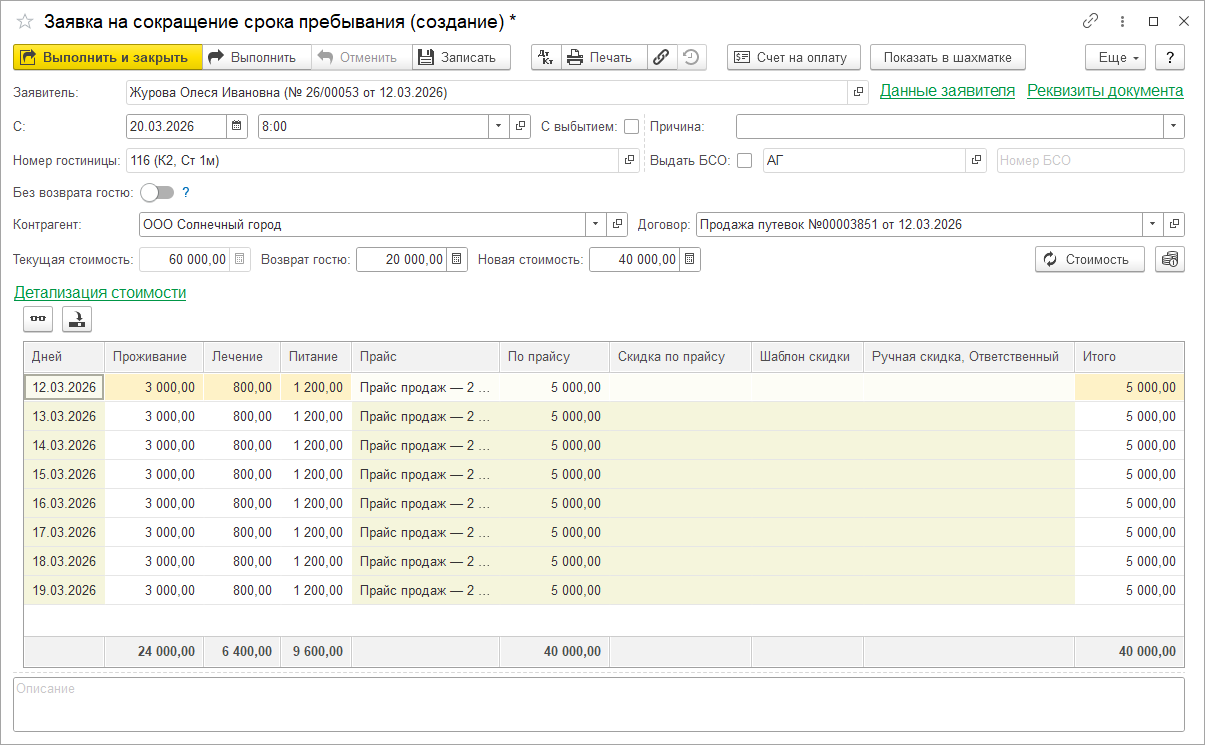Image resolution: width=1205 pixels, height=745 pixels.
Task: Open the Контрагент dropdown list
Action: pos(596,224)
